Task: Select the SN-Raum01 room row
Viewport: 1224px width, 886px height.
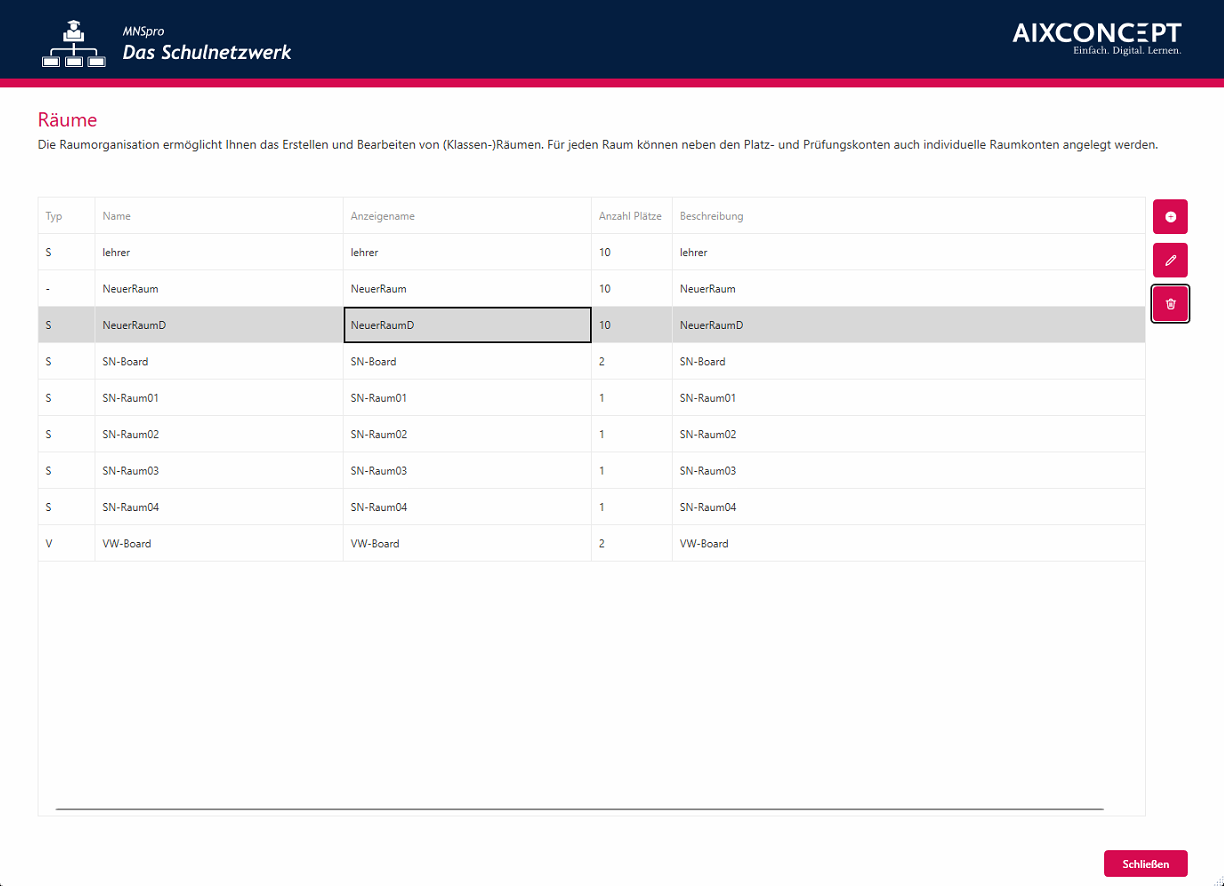Action: (x=130, y=398)
